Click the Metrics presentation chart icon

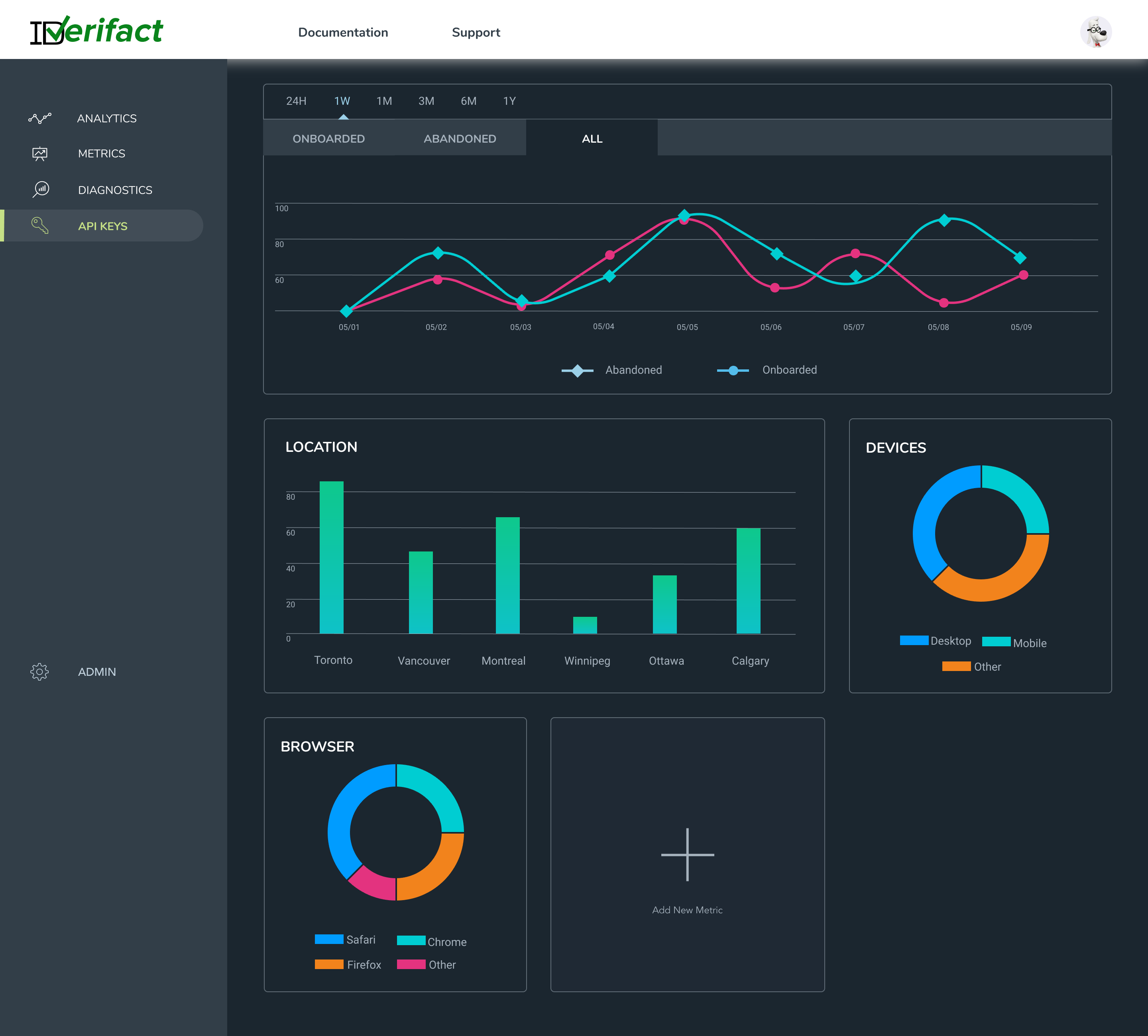point(40,154)
